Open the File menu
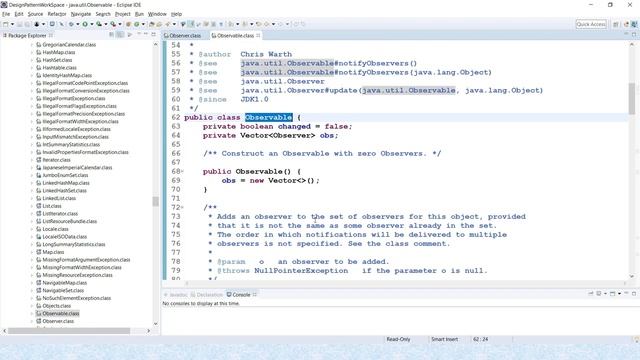Viewport: 640px width, 360px height. point(6,14)
